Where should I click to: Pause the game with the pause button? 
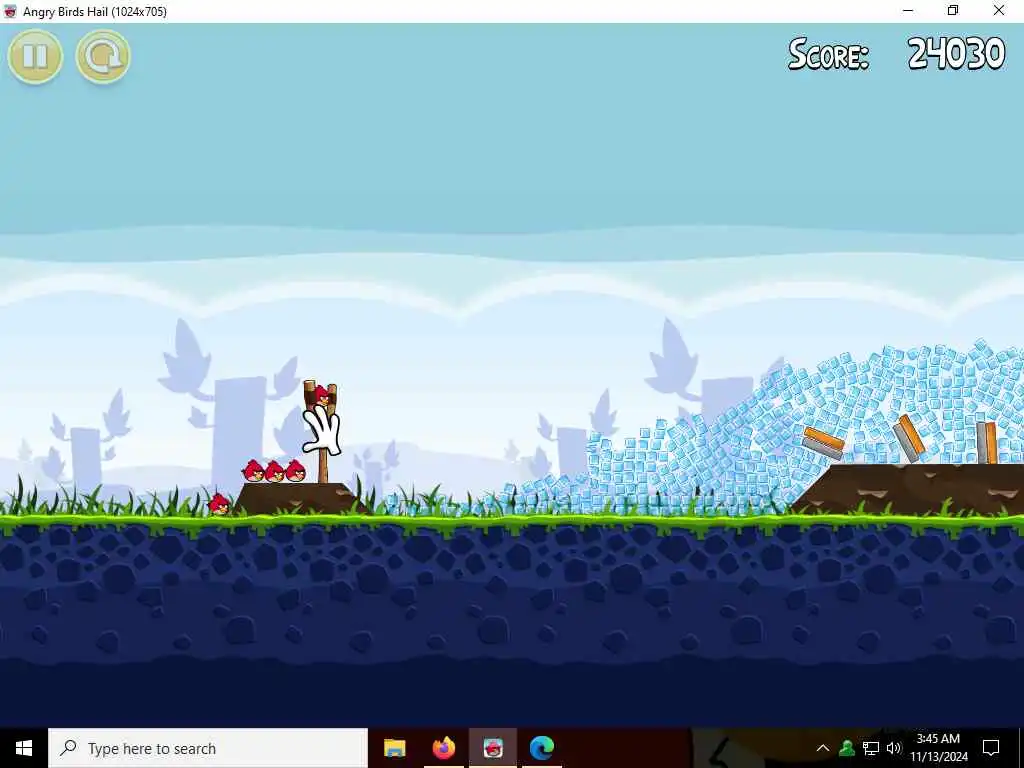pyautogui.click(x=35, y=56)
